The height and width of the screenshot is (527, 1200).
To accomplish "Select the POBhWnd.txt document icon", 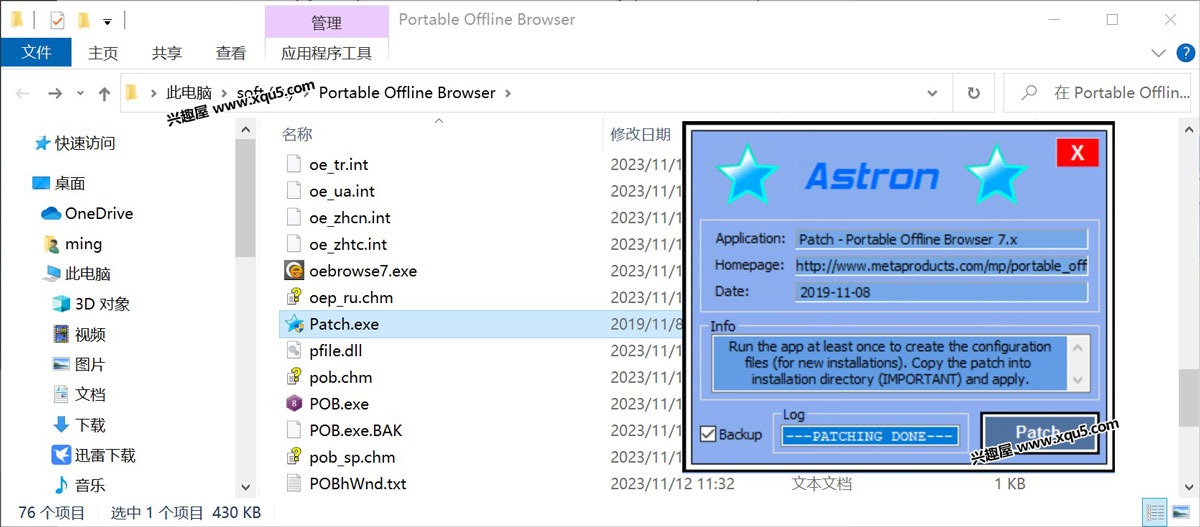I will pyautogui.click(x=293, y=484).
